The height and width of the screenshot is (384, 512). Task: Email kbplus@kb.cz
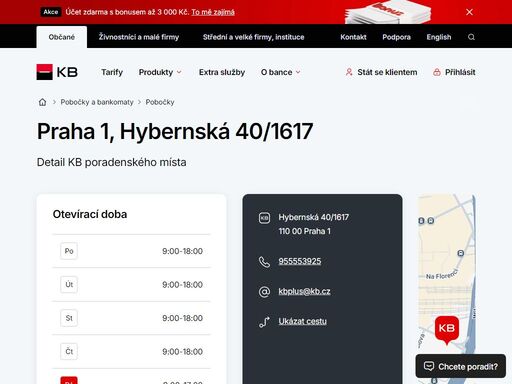tap(304, 291)
